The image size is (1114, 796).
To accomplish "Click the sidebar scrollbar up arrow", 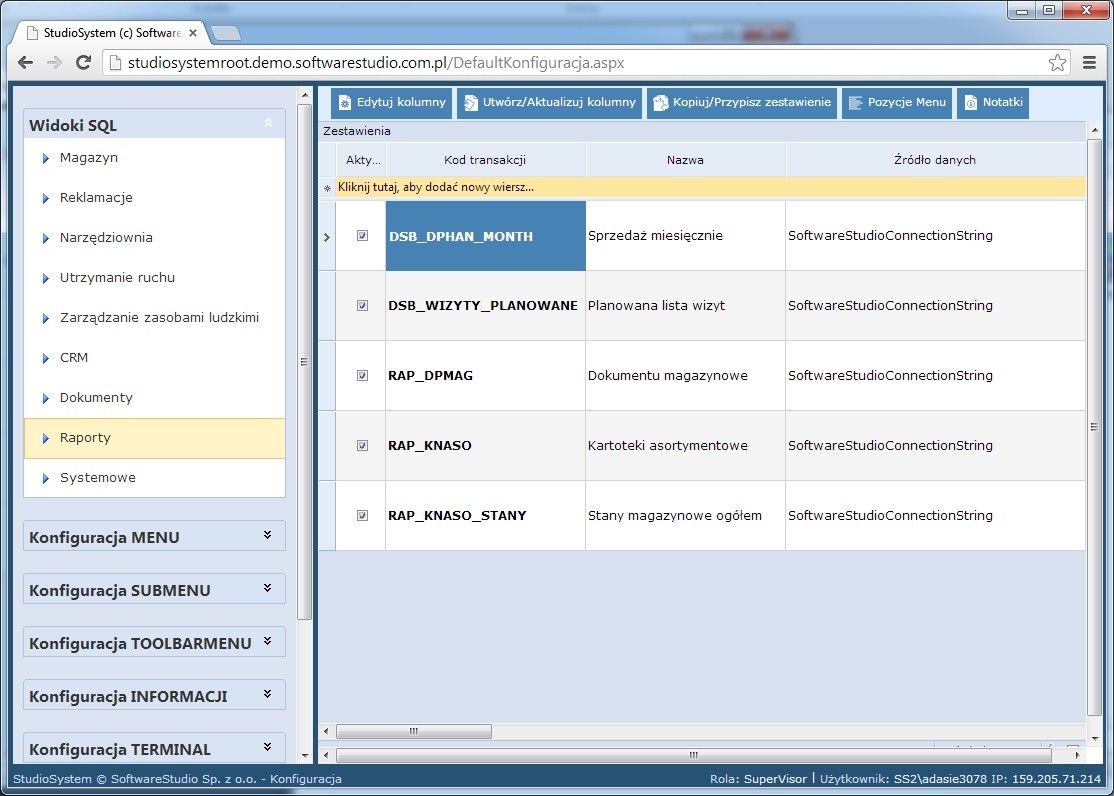I will click(x=305, y=95).
